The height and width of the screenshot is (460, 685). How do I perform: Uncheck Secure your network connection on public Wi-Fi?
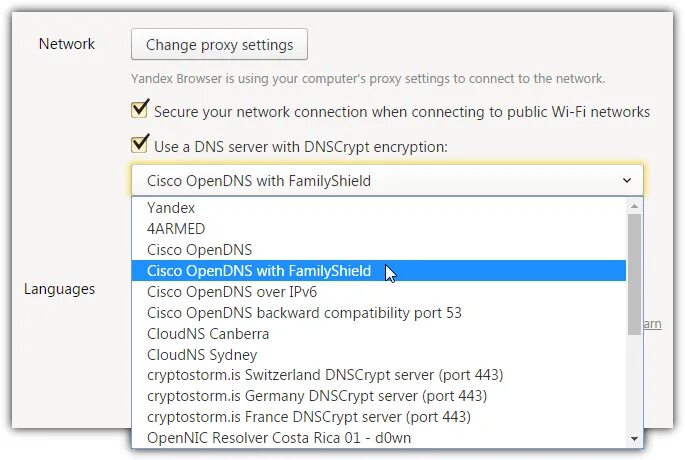(x=140, y=109)
